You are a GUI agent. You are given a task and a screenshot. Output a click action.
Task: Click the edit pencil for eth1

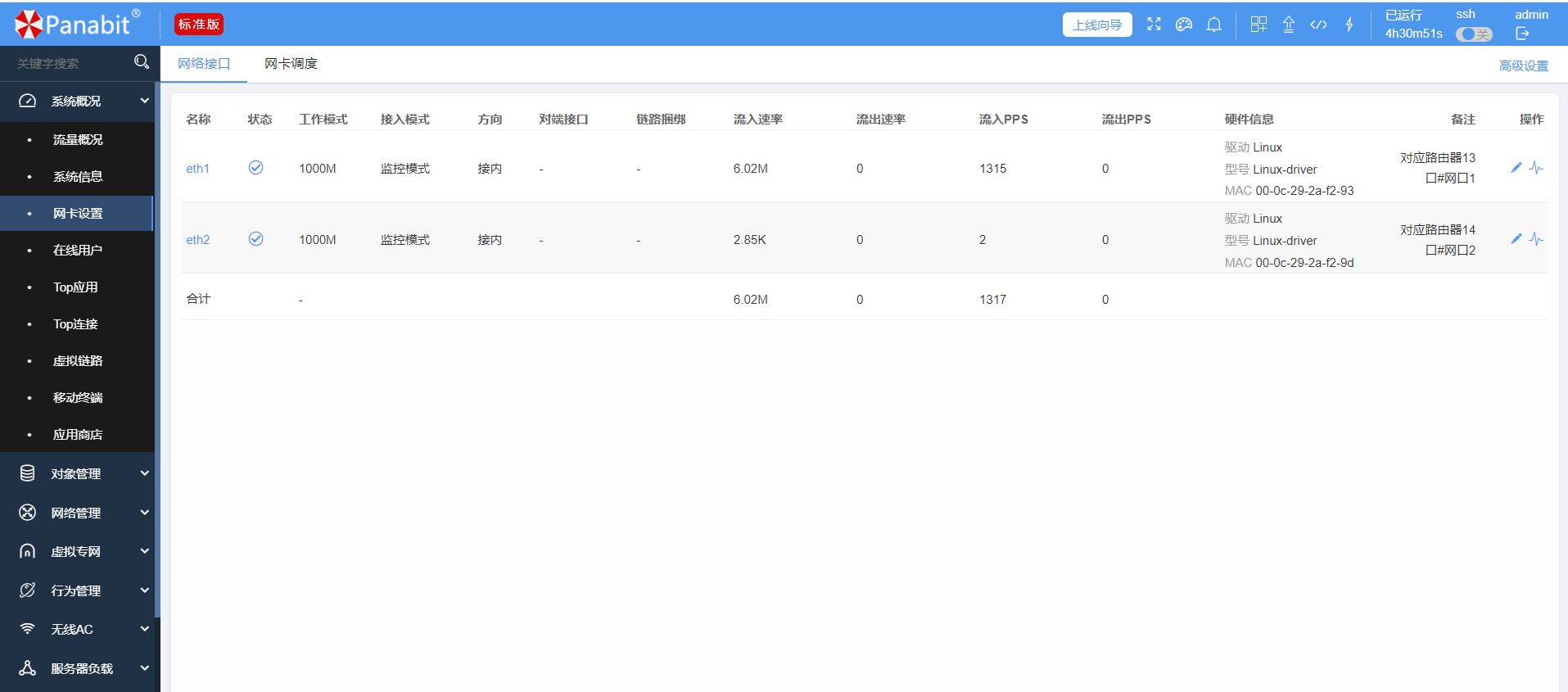[x=1516, y=168]
